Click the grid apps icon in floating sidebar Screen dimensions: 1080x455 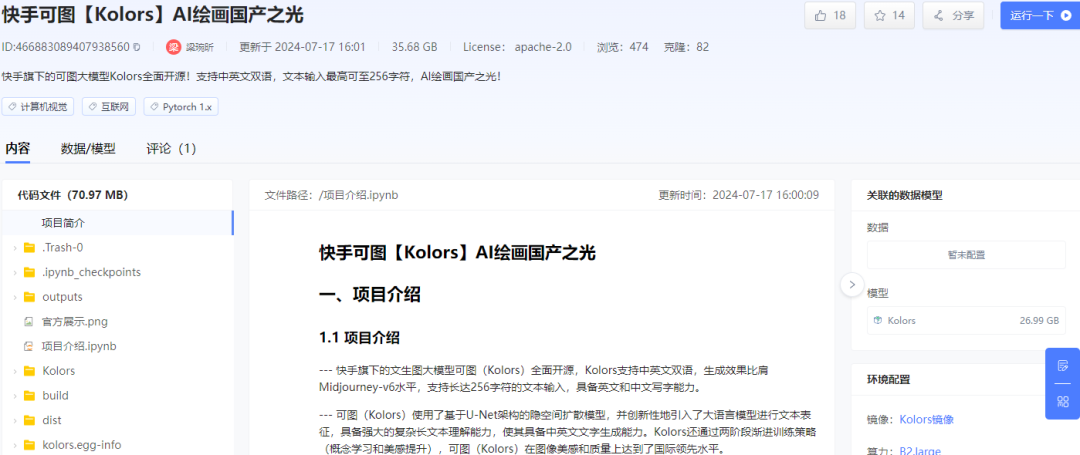pos(1063,401)
